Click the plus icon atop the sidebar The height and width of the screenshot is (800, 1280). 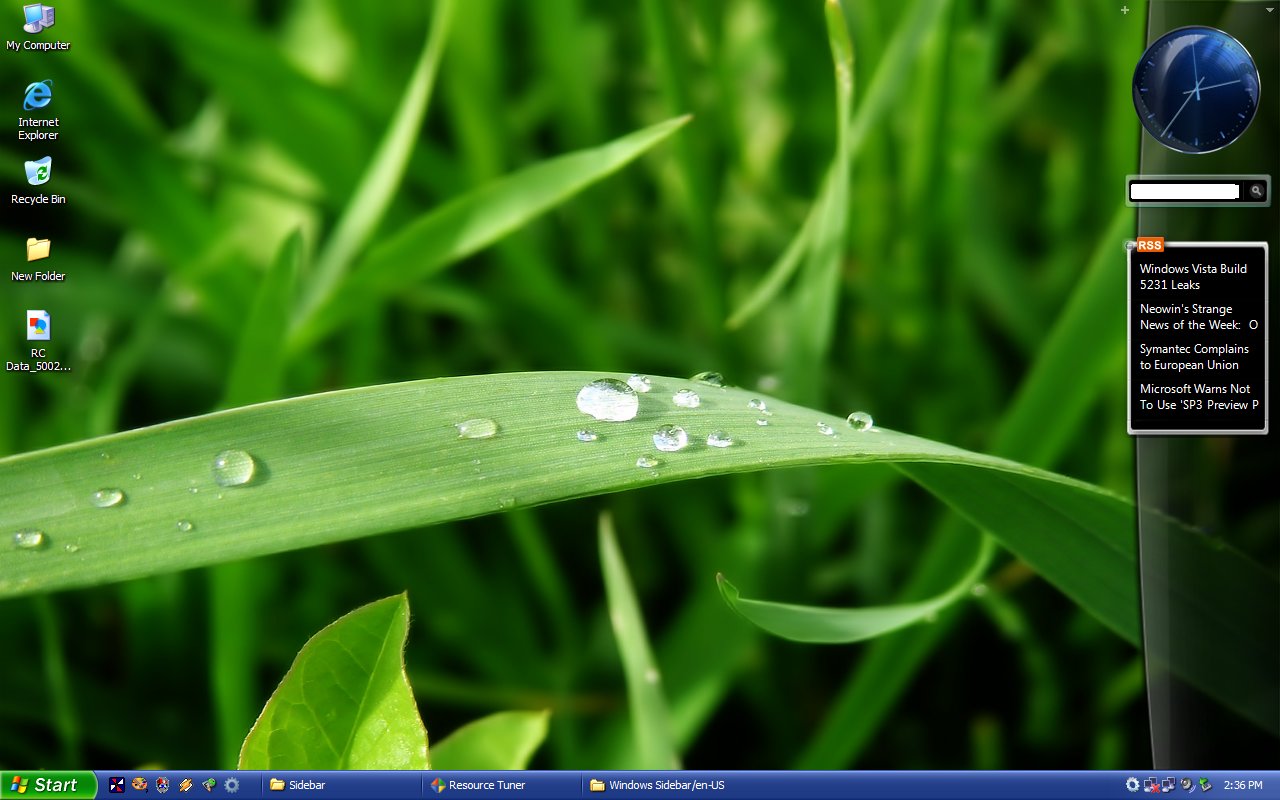click(1125, 10)
